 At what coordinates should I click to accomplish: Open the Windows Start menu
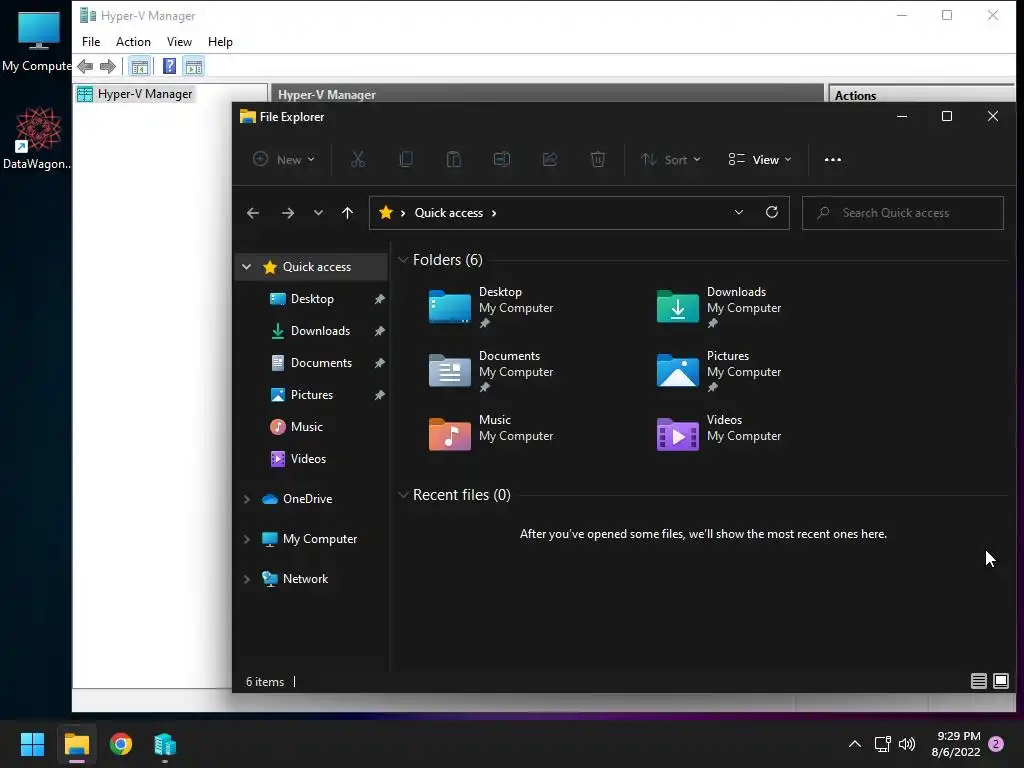click(x=32, y=744)
